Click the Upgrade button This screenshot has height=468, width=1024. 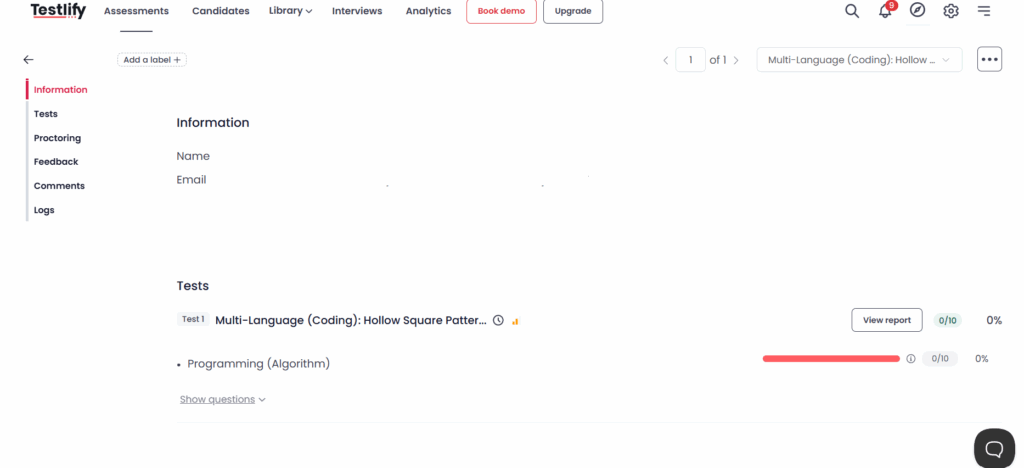[573, 11]
